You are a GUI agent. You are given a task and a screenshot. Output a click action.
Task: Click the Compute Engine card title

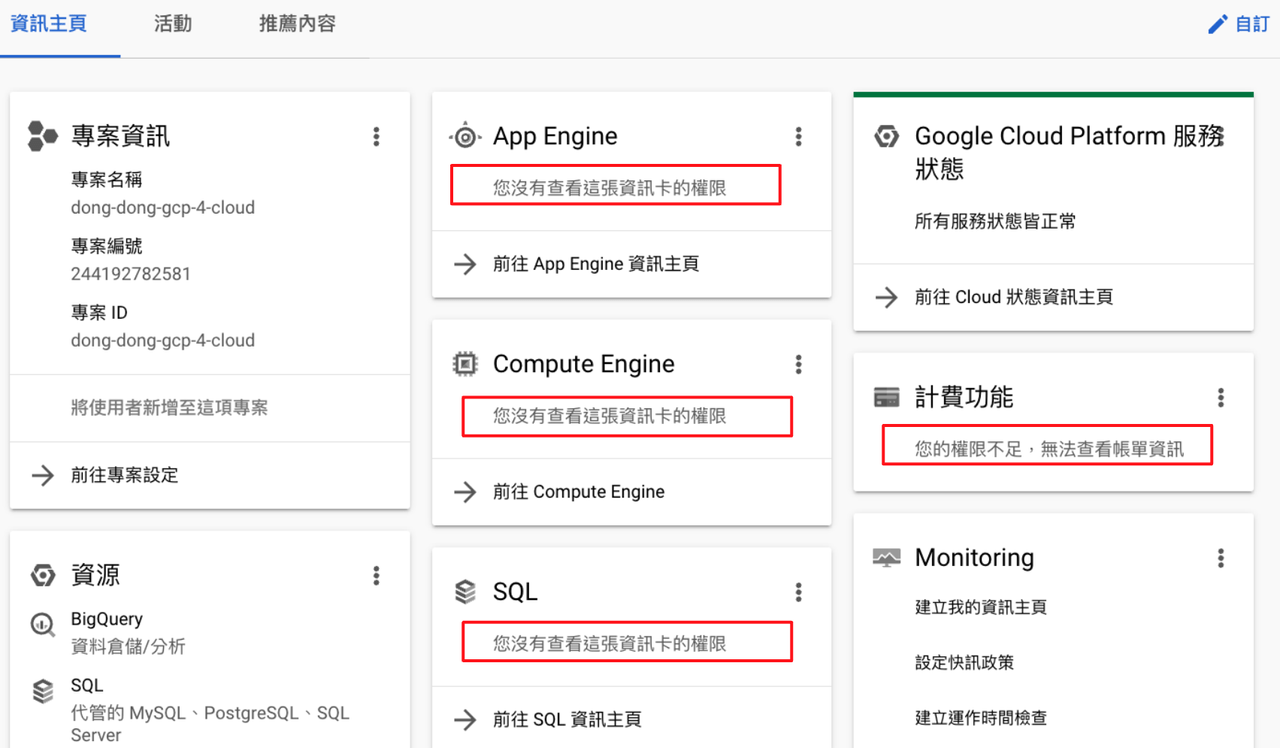[584, 364]
